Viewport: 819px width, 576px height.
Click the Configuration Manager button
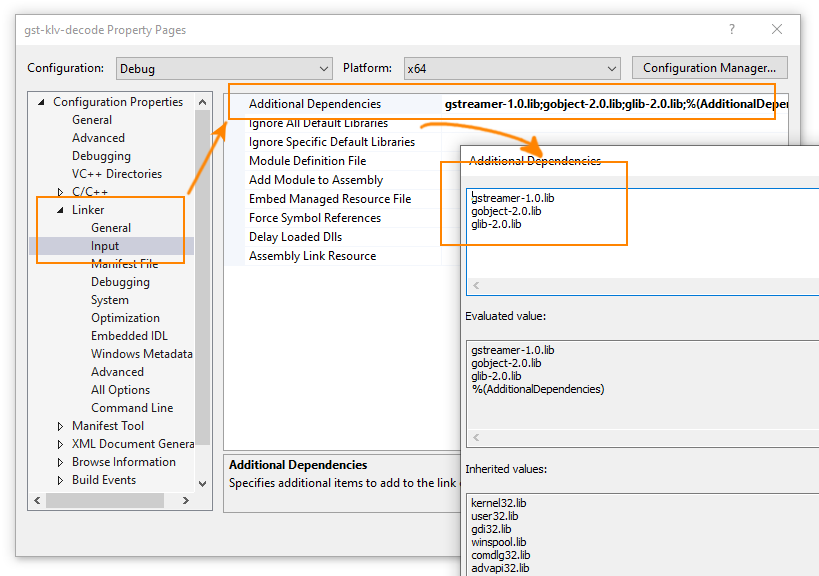(x=709, y=68)
